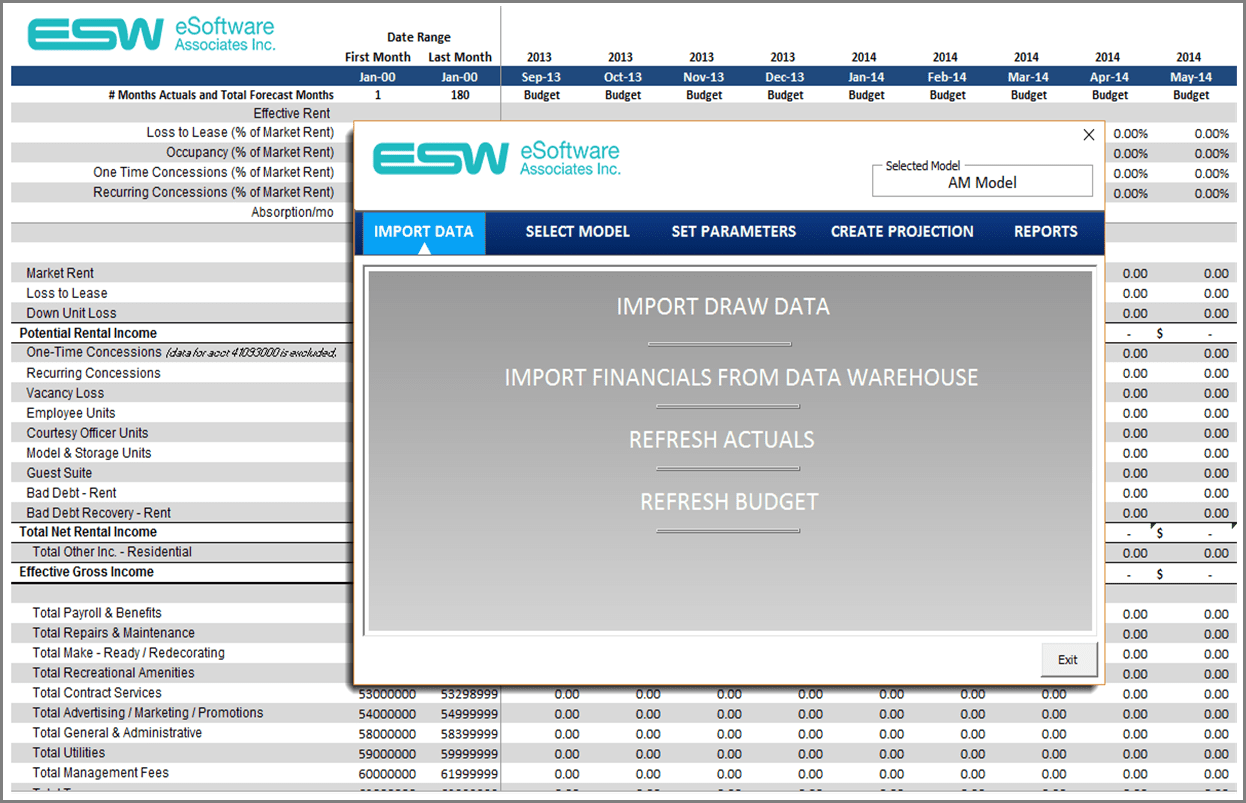Select the Vacancy Loss row label
Viewport: 1246px width, 803px height.
(65, 393)
